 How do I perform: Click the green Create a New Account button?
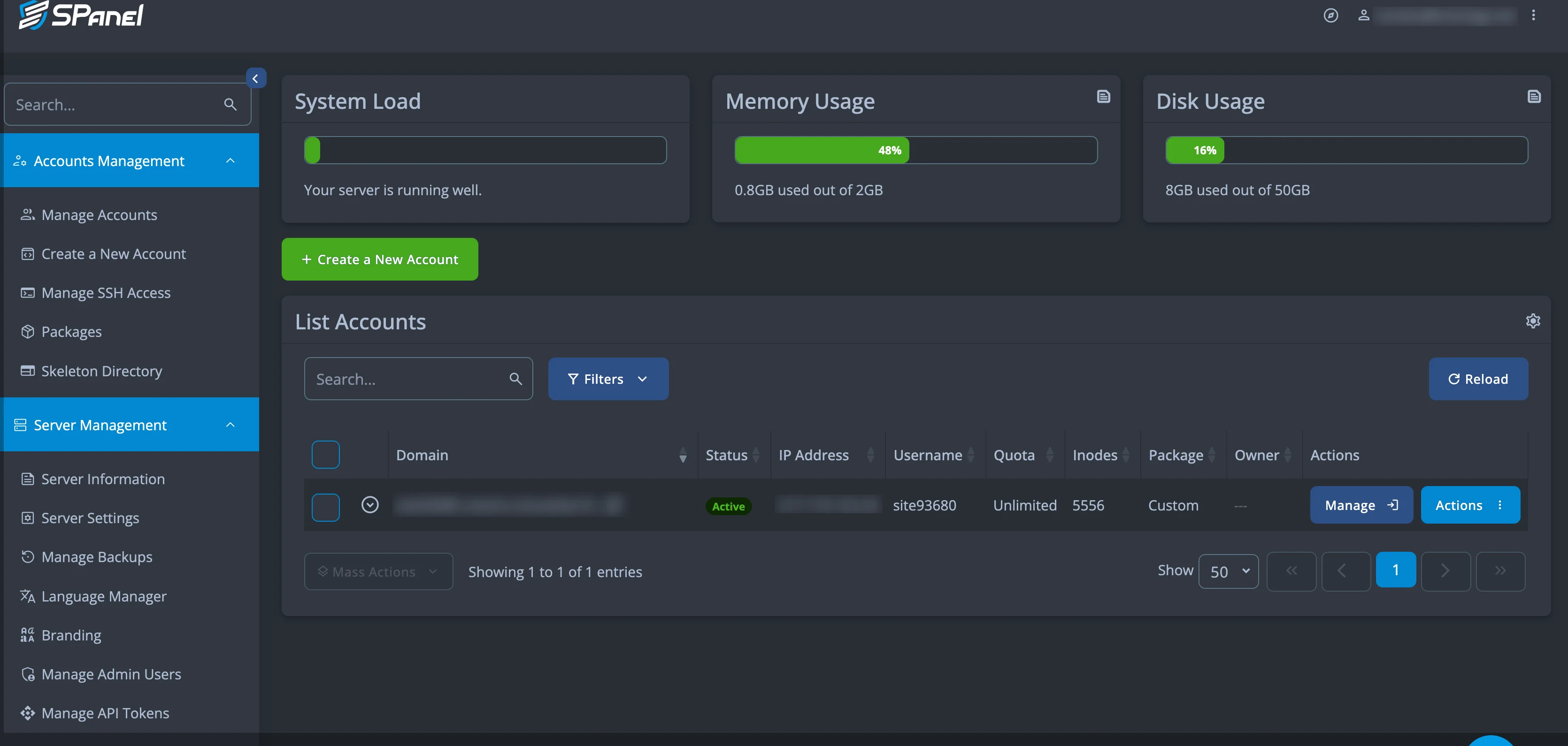click(379, 259)
